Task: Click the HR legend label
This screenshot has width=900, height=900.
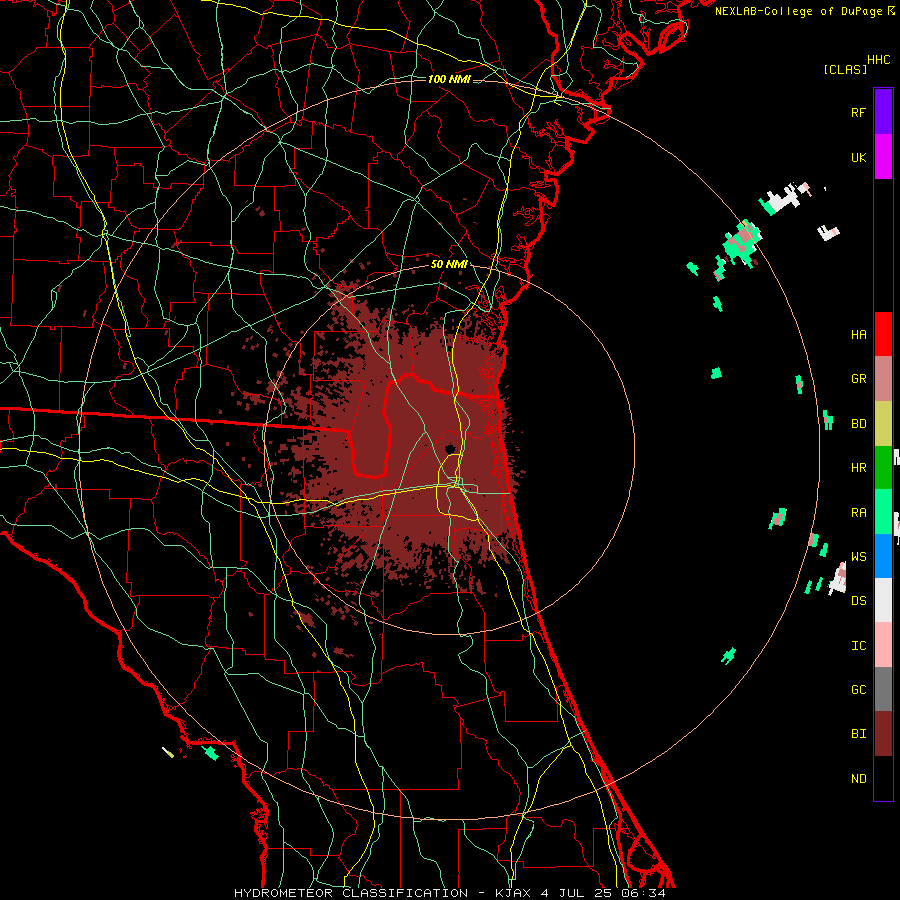Action: coord(858,468)
